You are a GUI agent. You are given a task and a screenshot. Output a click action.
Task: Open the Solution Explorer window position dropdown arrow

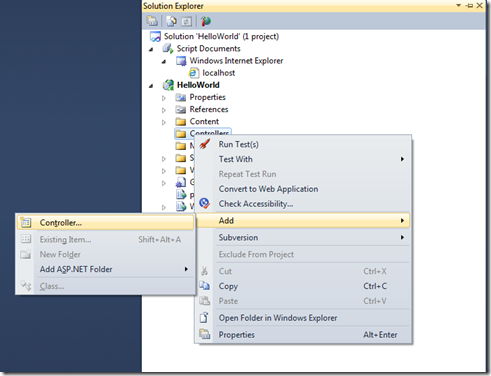point(459,5)
